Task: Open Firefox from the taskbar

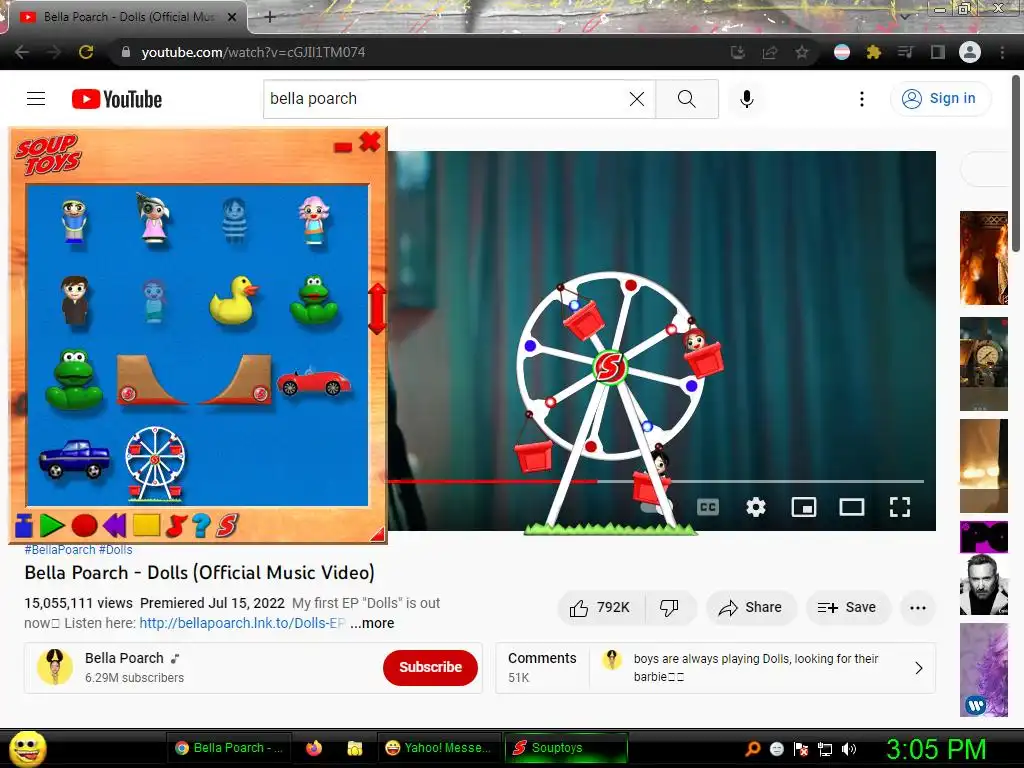Action: tap(314, 748)
